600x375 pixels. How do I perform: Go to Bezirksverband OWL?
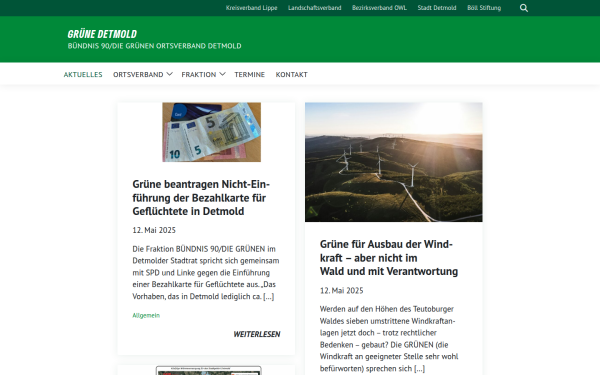(x=379, y=8)
